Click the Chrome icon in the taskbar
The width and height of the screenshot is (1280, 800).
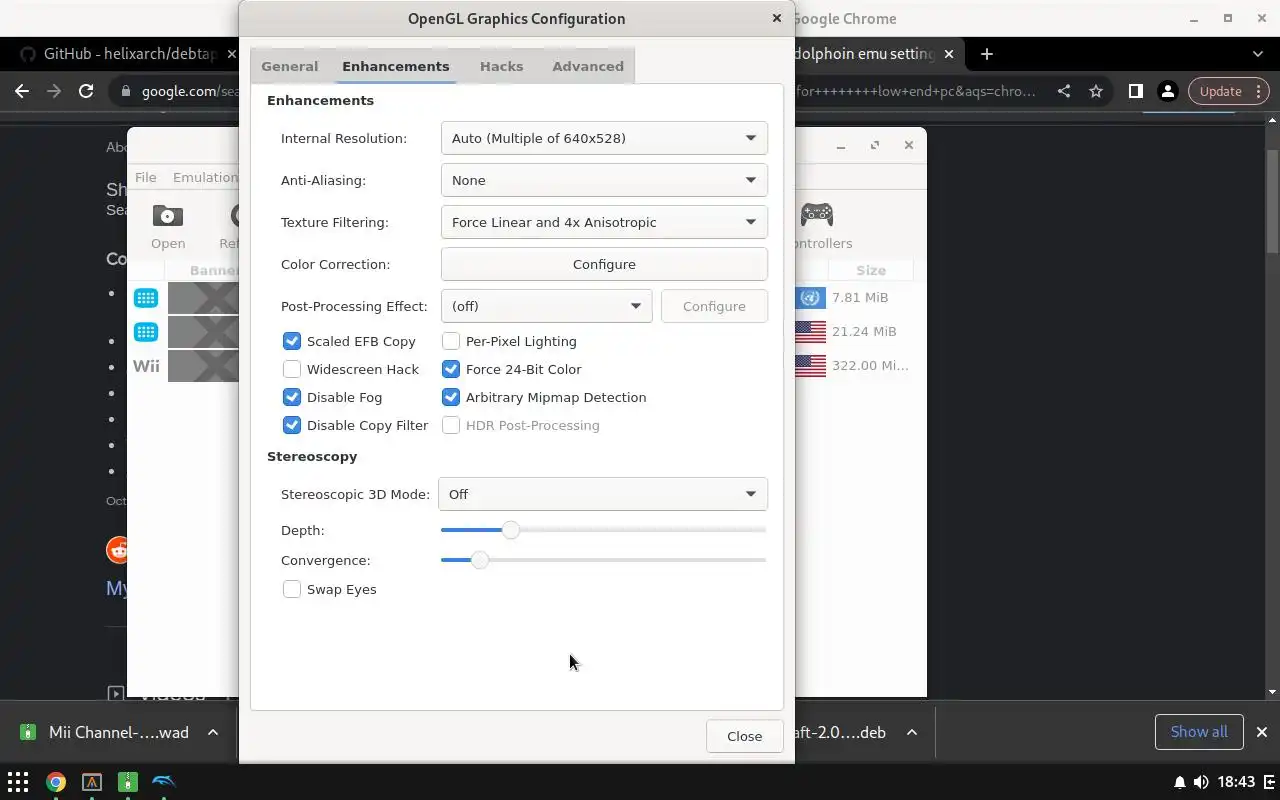click(56, 782)
